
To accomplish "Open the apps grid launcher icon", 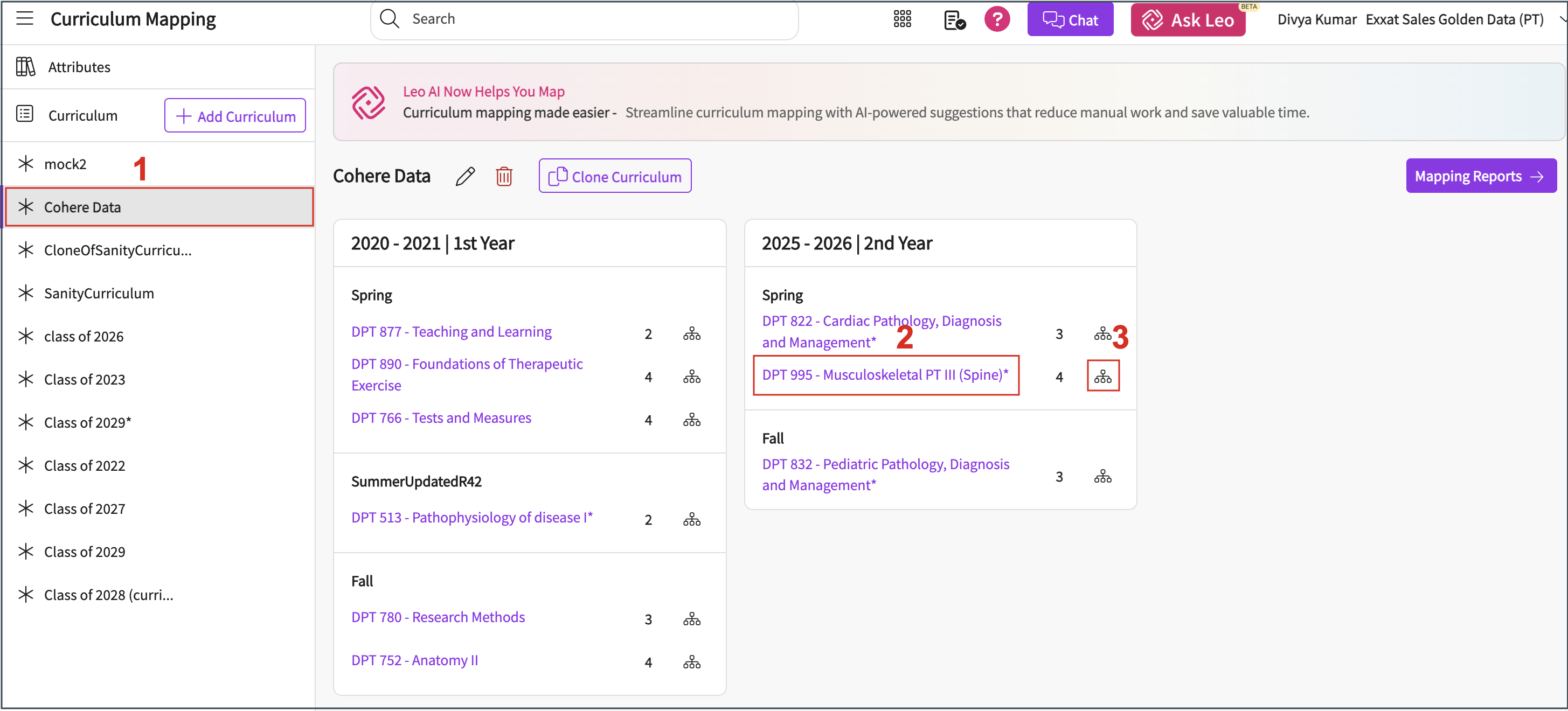I will pos(902,19).
